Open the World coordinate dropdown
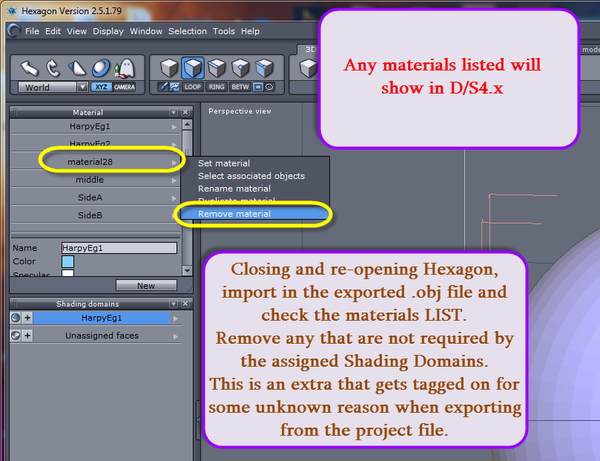The width and height of the screenshot is (600, 461). 82,87
